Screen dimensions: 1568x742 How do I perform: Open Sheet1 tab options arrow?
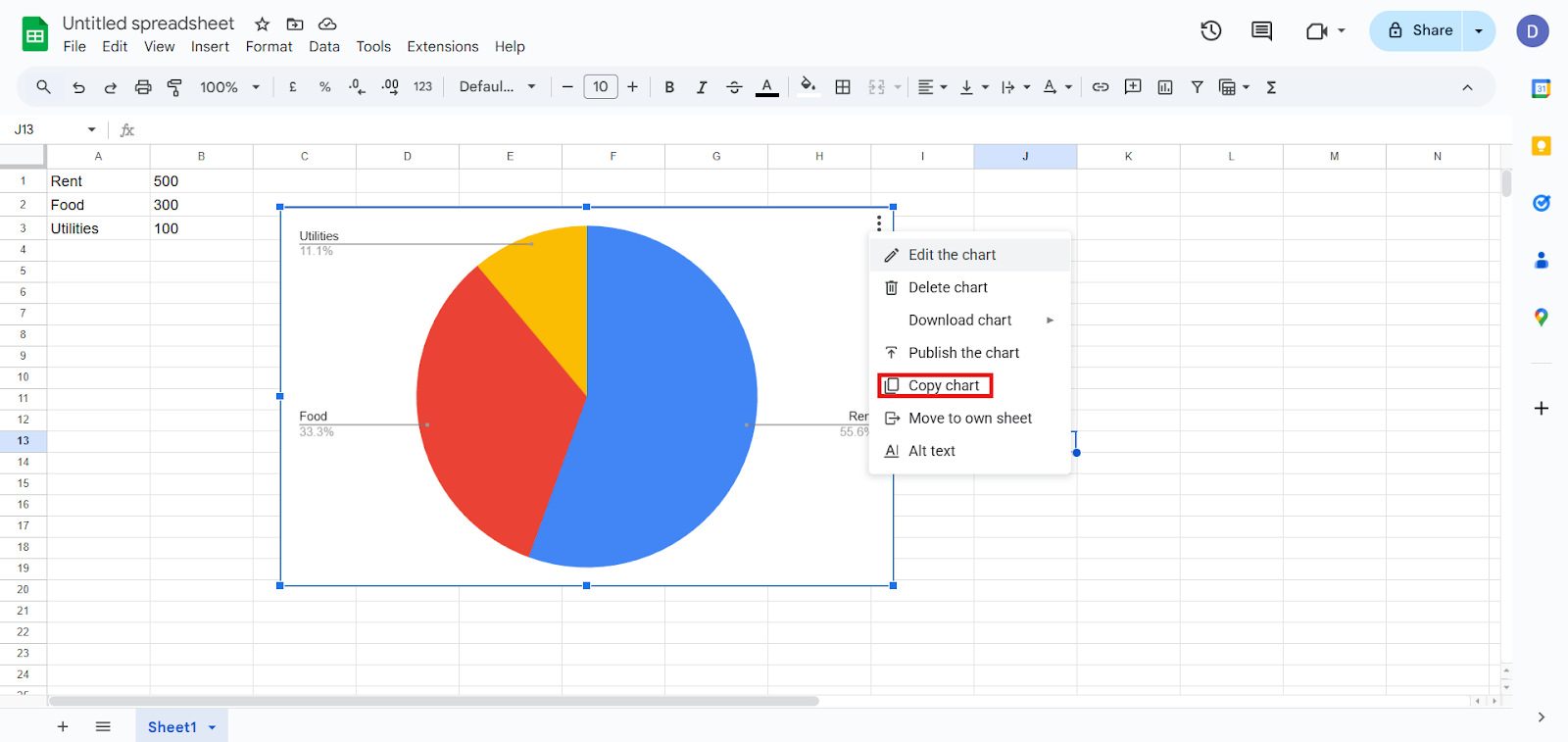pos(212,727)
